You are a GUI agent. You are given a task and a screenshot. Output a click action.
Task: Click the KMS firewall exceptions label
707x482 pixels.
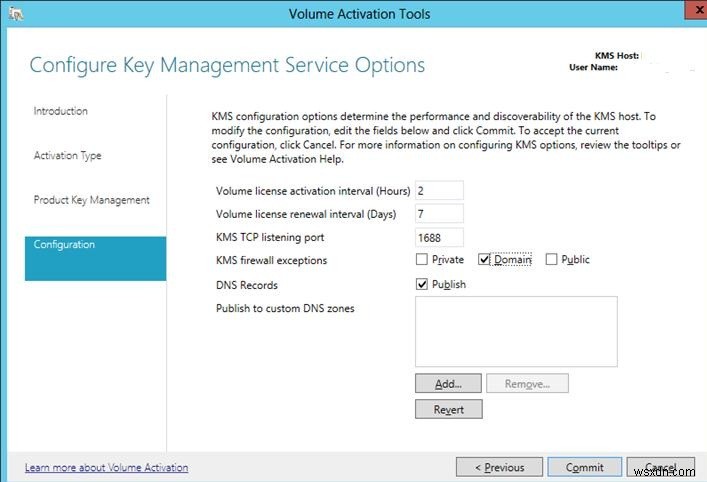click(271, 260)
